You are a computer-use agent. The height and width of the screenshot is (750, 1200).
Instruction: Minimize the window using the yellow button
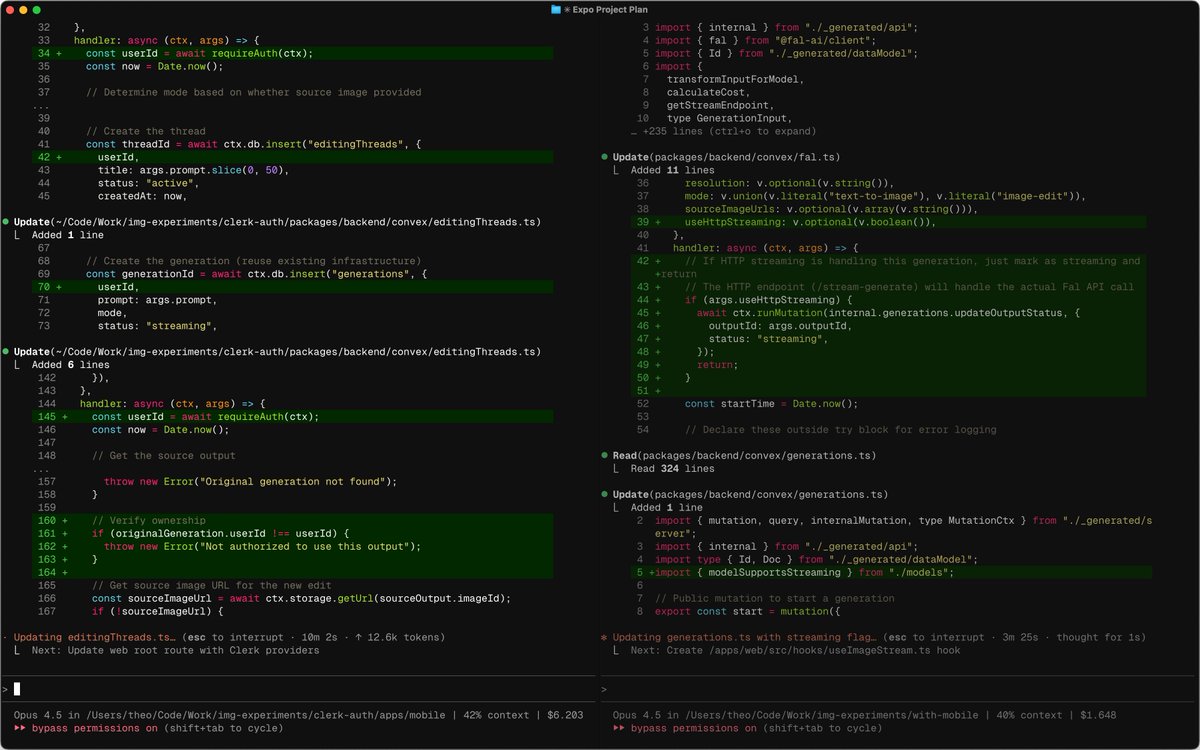[23, 9]
